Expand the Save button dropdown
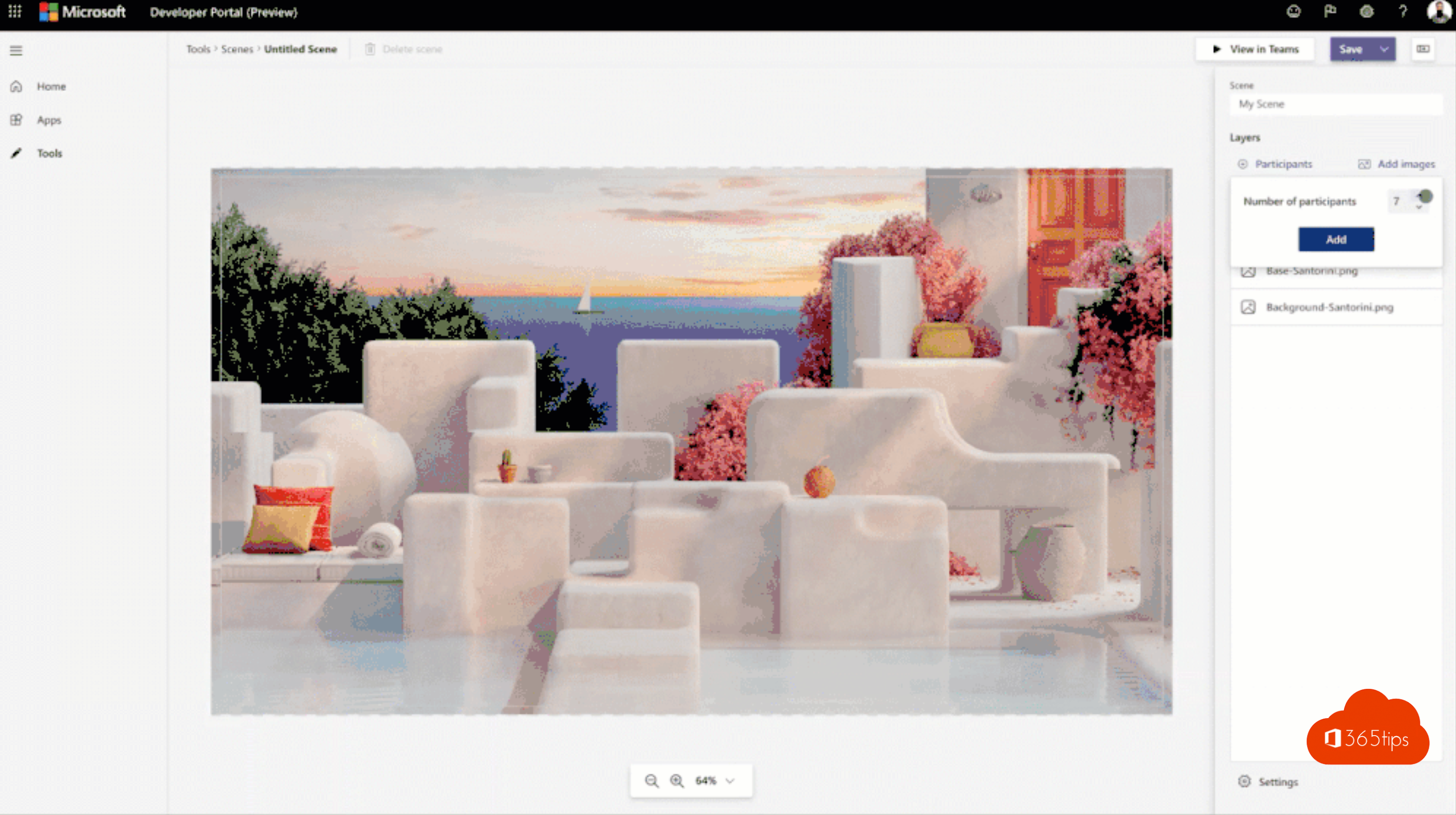Image resolution: width=1456 pixels, height=815 pixels. pyautogui.click(x=1384, y=49)
